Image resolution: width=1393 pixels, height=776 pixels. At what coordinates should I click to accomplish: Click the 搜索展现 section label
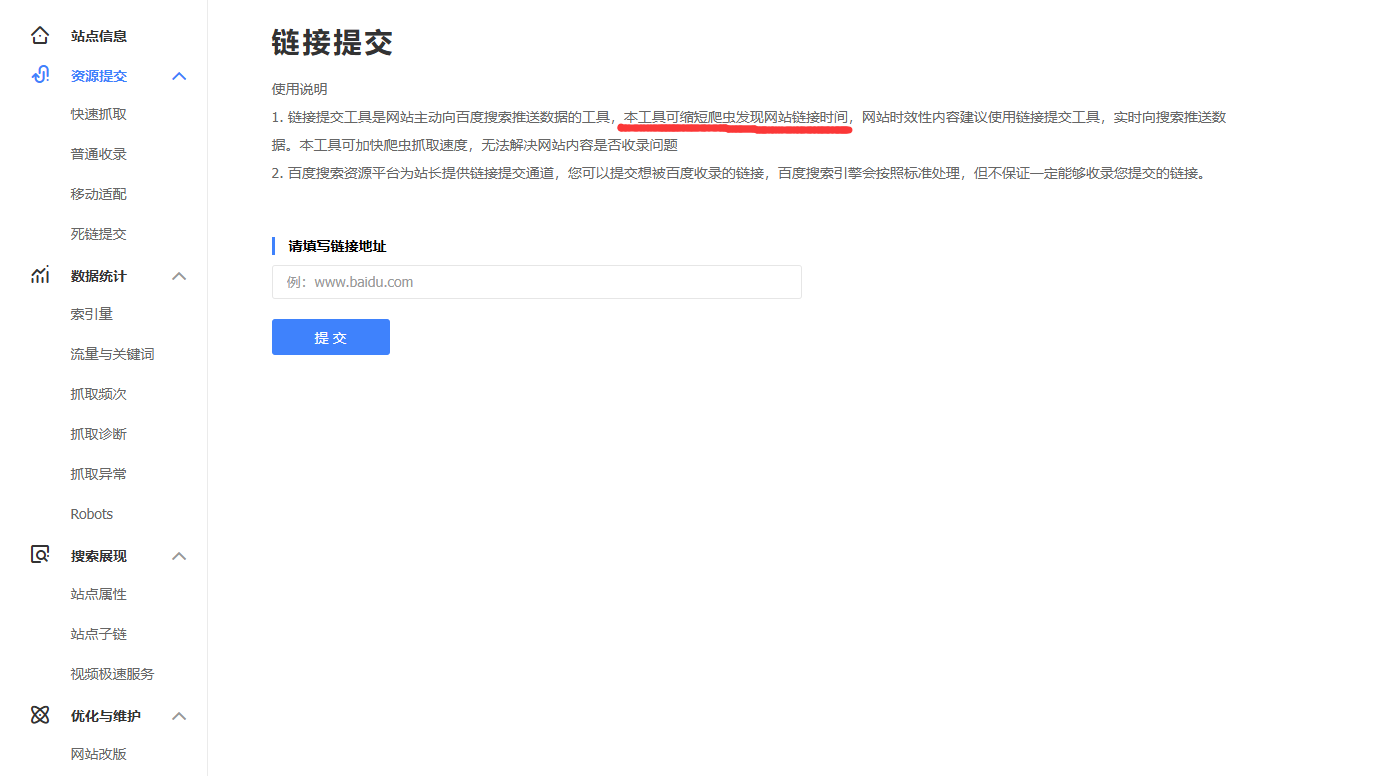coord(99,556)
